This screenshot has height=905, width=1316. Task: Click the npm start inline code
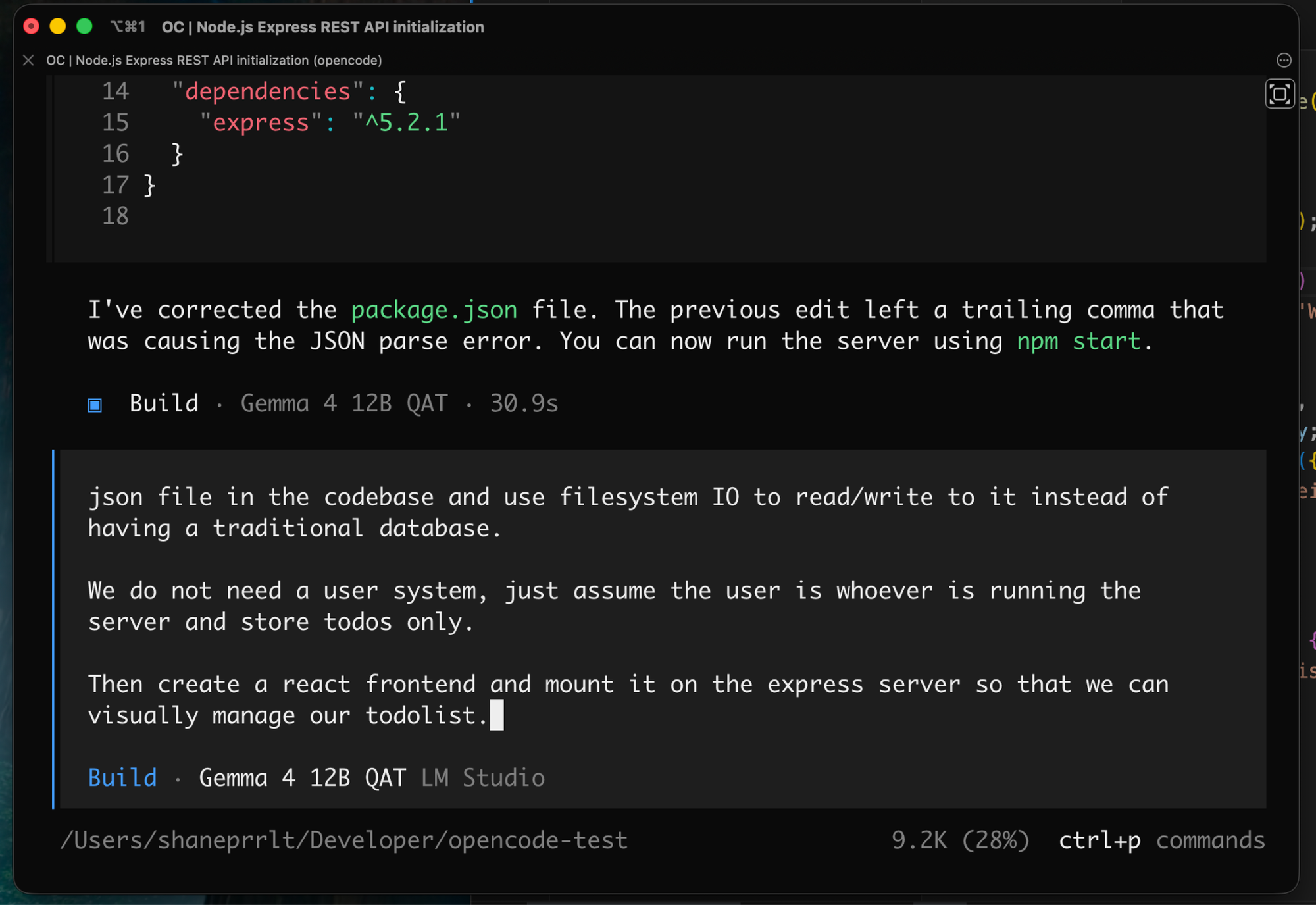pos(1079,341)
